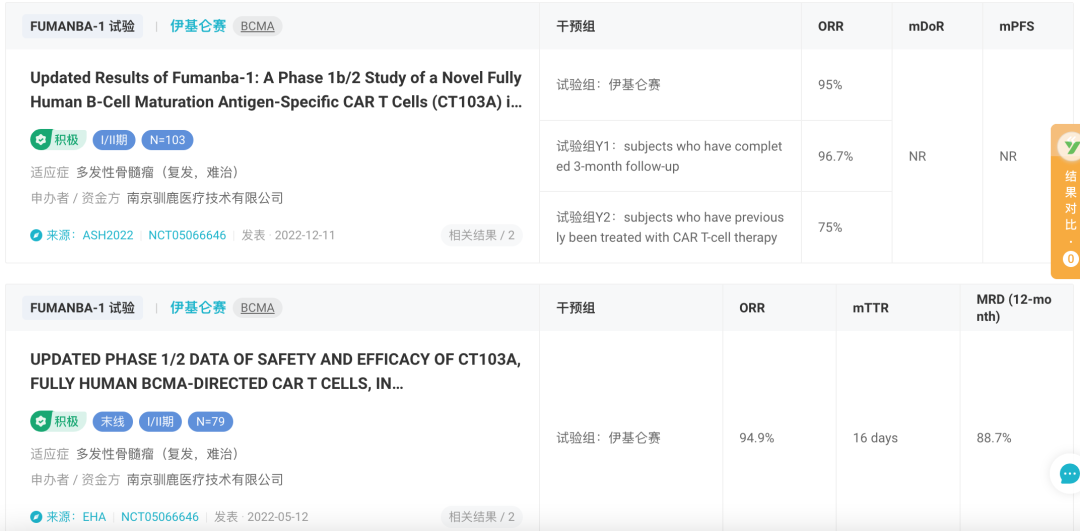Screen dimensions: 1080x531
Task: Open NCT05066646 link in first trial card
Action: tap(187, 235)
